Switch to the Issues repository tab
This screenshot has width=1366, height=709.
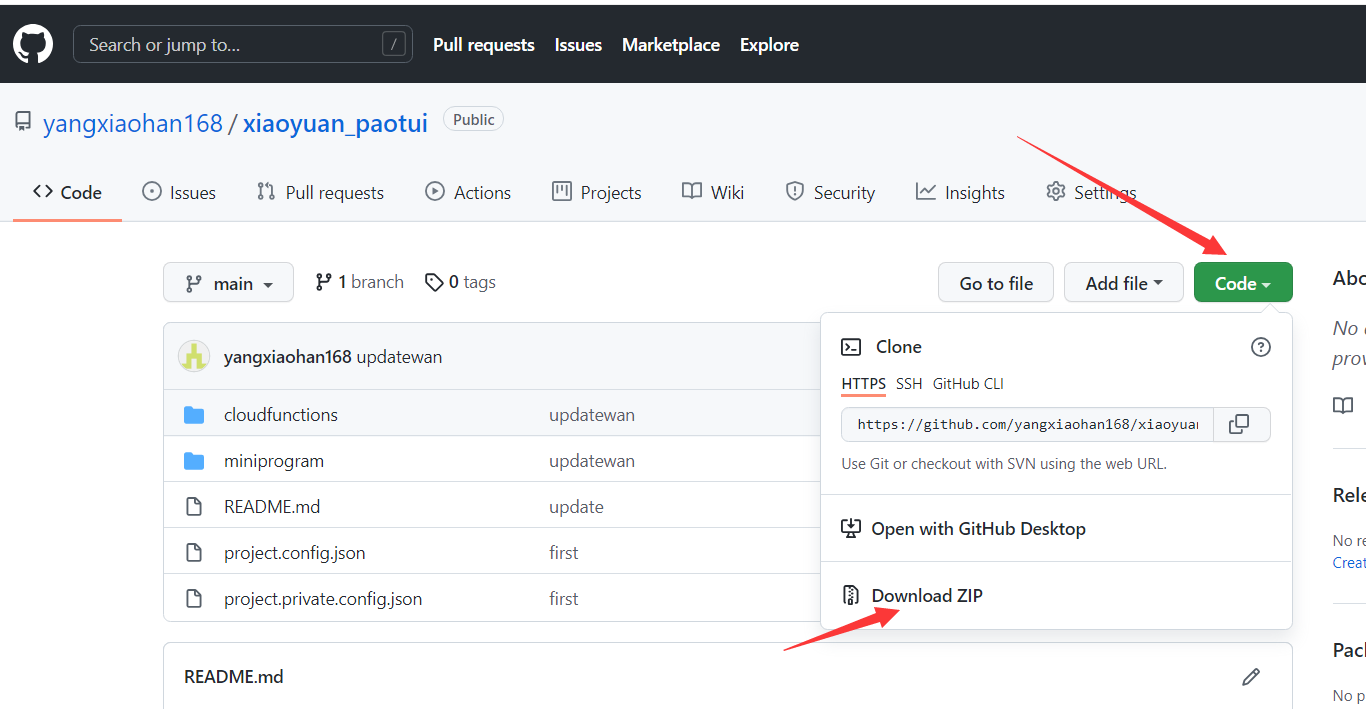179,192
